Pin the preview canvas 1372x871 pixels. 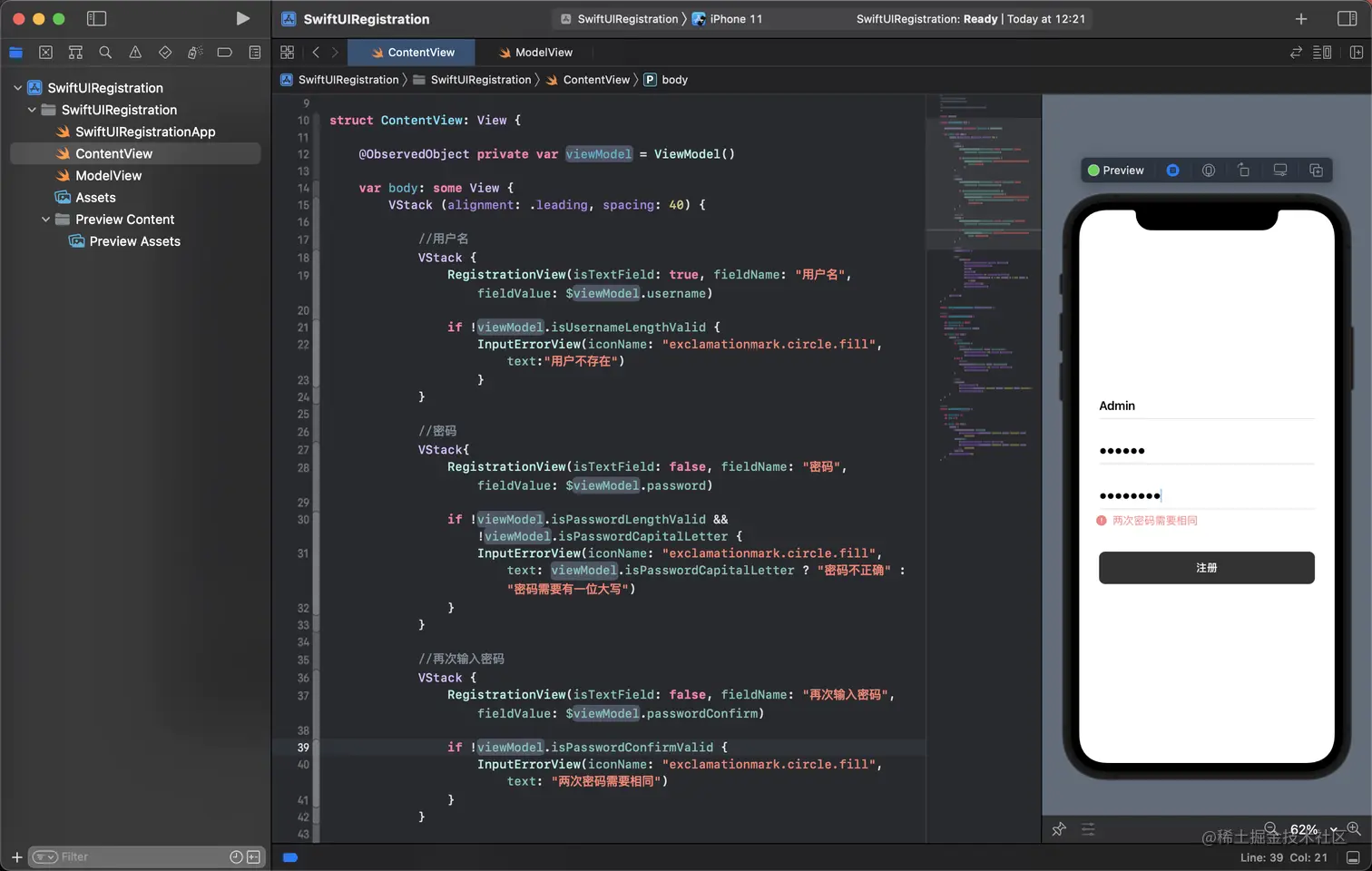(x=1058, y=829)
